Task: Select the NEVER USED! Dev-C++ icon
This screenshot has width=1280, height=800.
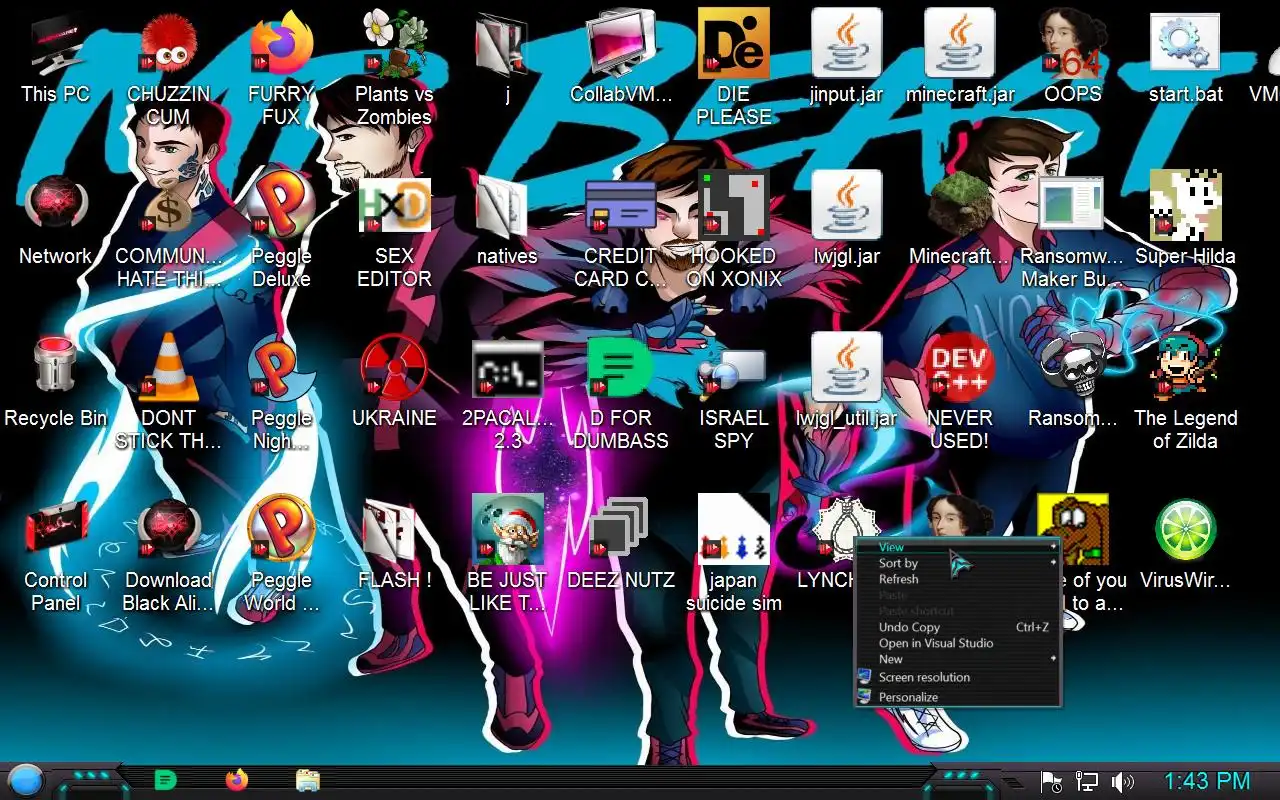Action: (959, 368)
